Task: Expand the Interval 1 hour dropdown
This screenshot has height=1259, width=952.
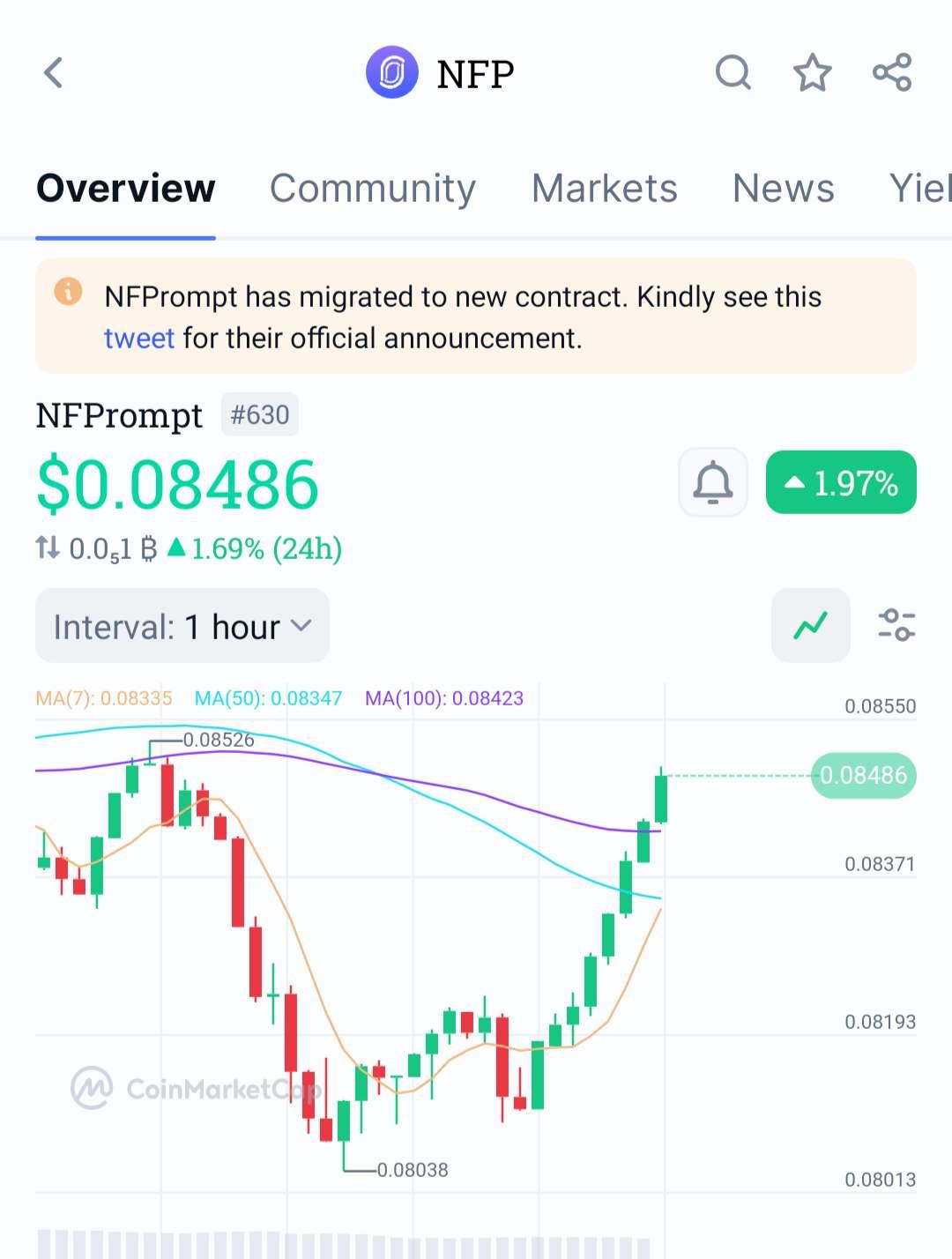Action: (182, 626)
